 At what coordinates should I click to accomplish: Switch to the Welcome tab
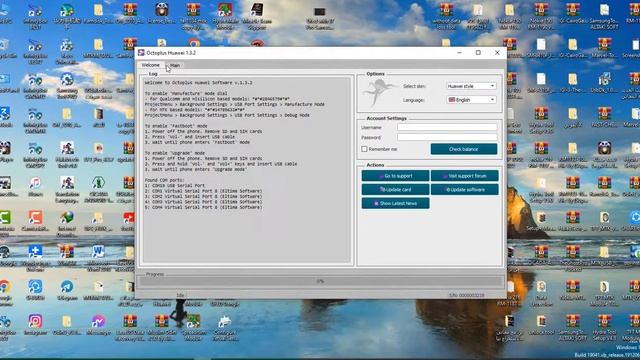tap(151, 65)
